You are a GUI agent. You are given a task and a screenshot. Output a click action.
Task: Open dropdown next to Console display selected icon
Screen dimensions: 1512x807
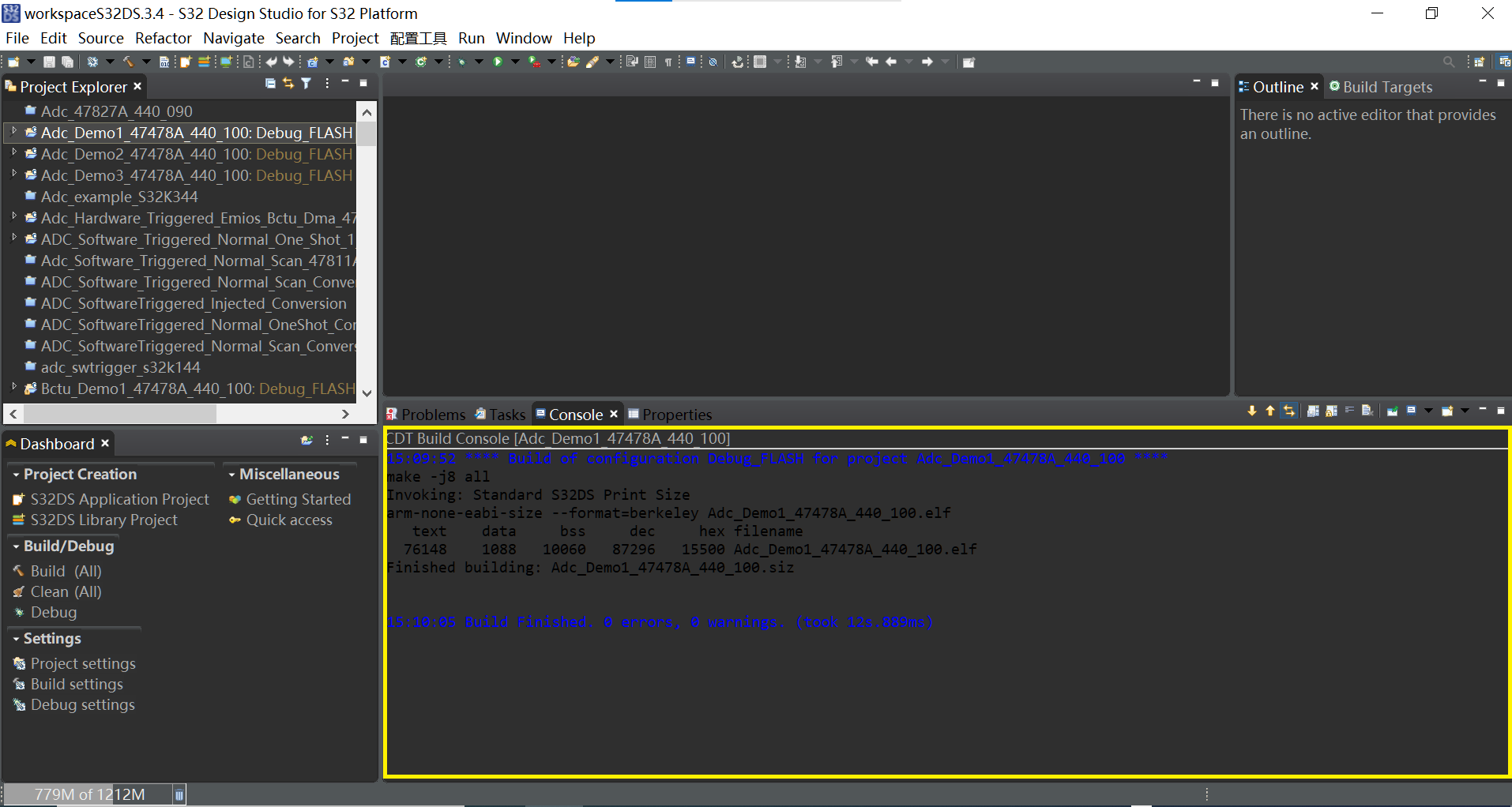tap(1428, 411)
